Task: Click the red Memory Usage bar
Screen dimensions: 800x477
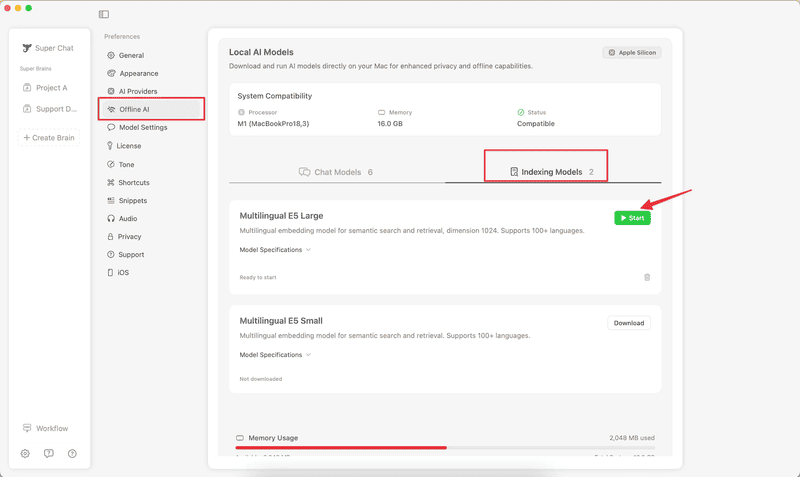Action: click(x=340, y=448)
